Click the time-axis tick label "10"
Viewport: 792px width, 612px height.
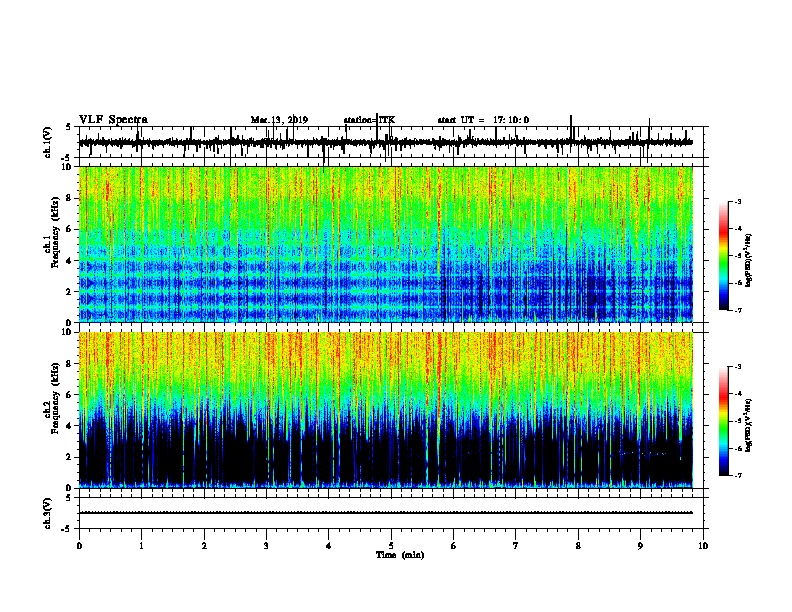703,546
